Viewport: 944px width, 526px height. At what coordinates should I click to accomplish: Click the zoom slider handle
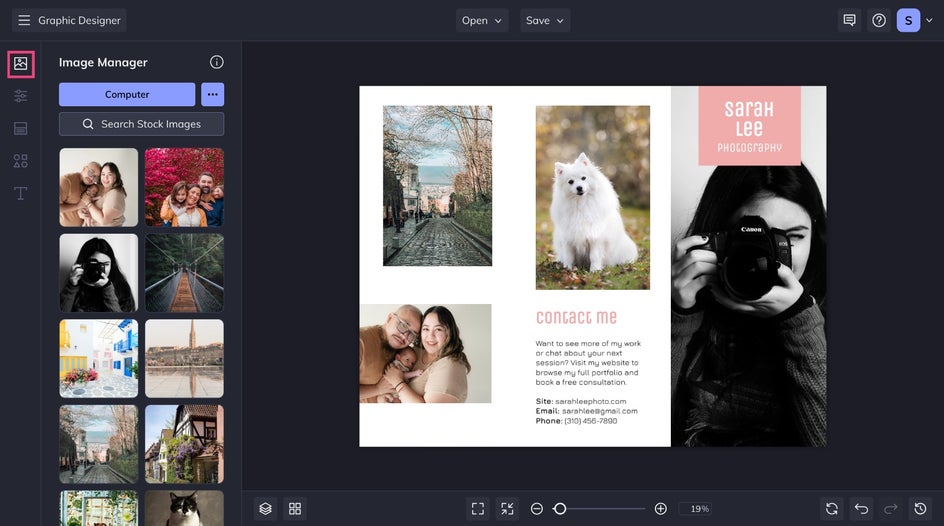[x=560, y=509]
